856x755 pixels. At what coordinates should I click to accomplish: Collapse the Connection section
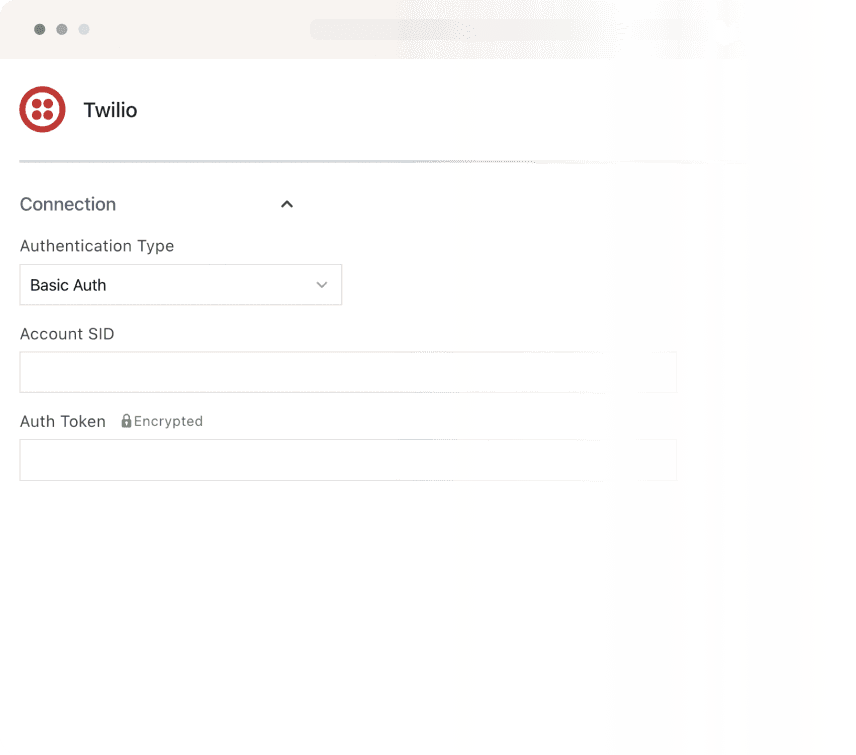click(287, 204)
